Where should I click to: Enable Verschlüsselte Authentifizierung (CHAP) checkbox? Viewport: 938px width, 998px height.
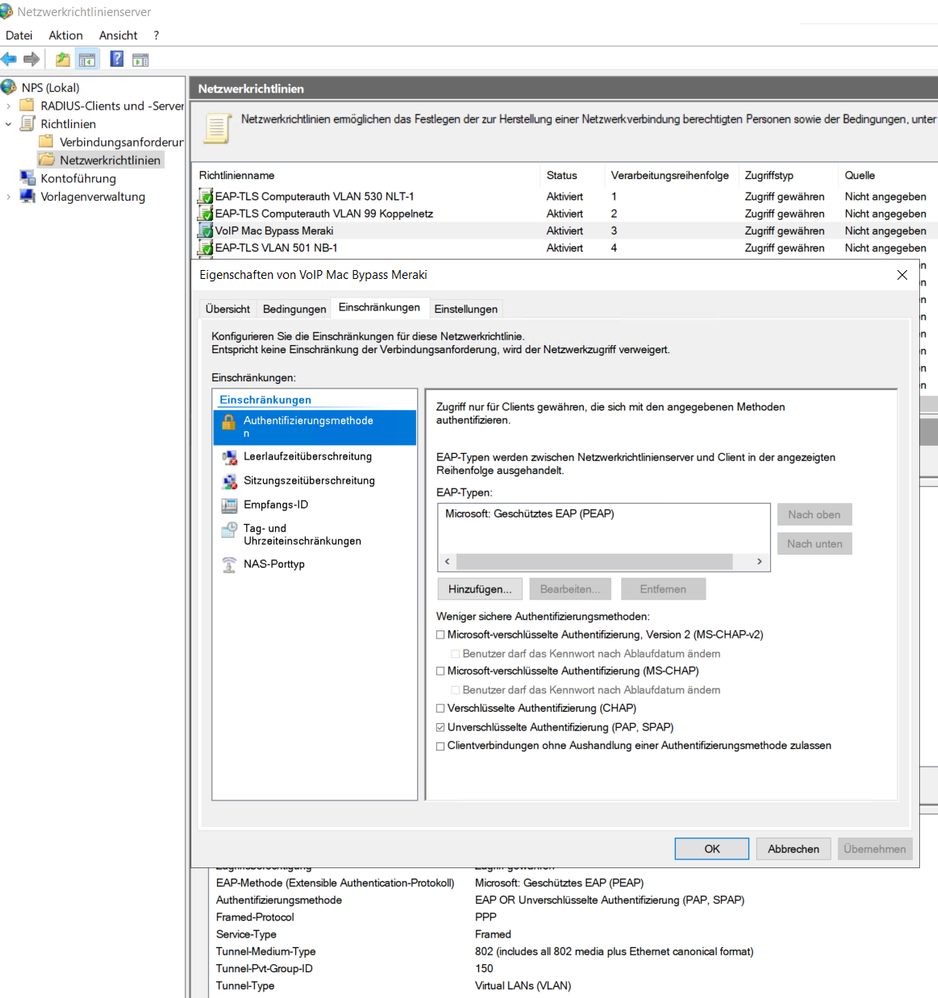click(441, 709)
